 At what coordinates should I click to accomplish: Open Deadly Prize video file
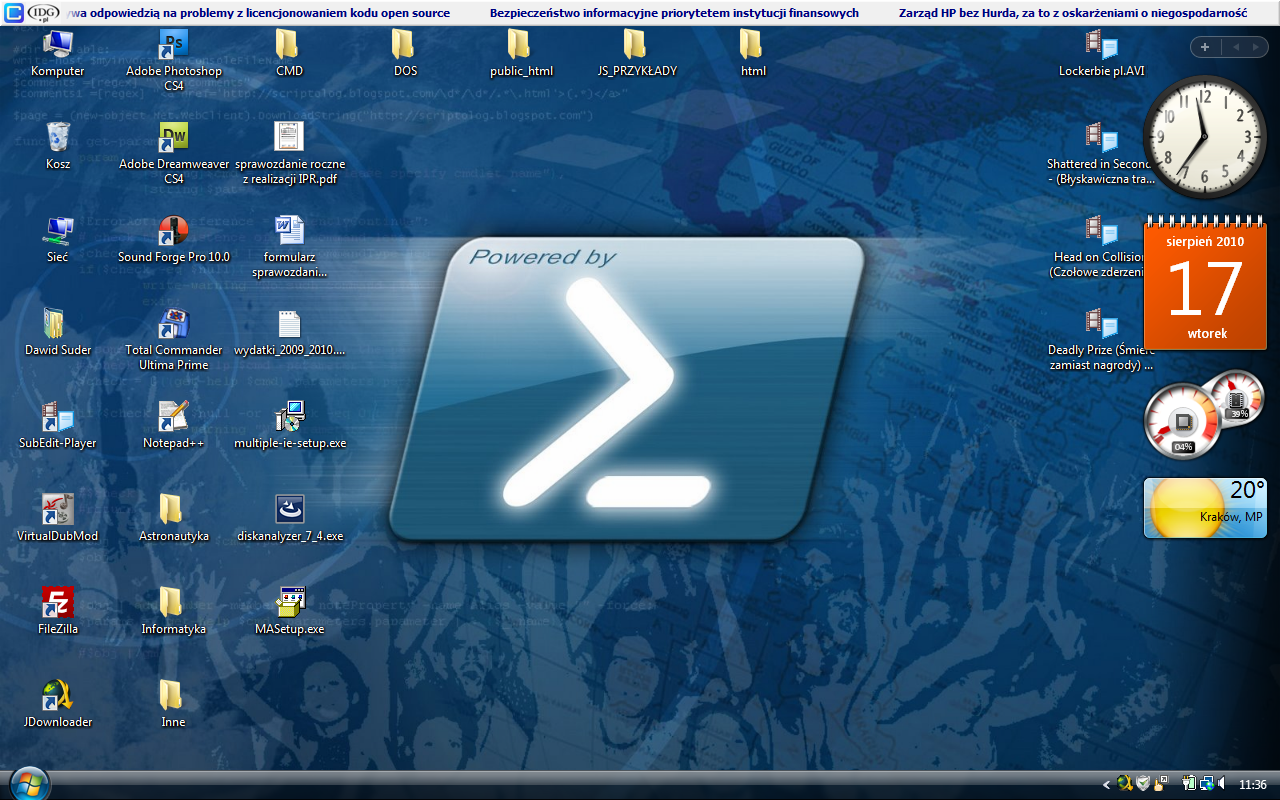(x=1100, y=339)
